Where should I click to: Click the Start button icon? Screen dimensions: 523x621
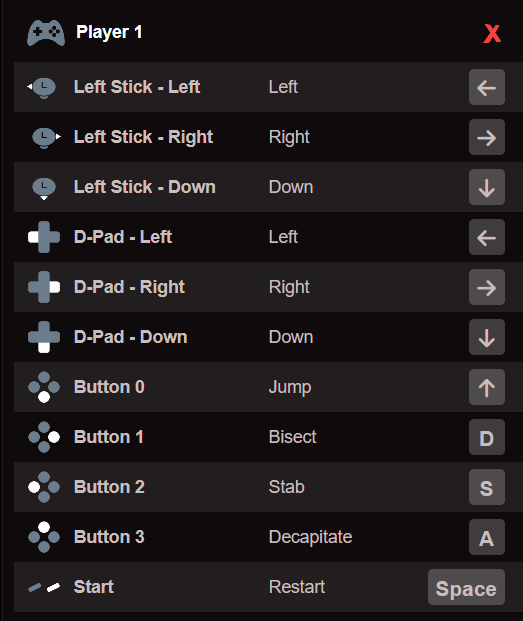44,587
